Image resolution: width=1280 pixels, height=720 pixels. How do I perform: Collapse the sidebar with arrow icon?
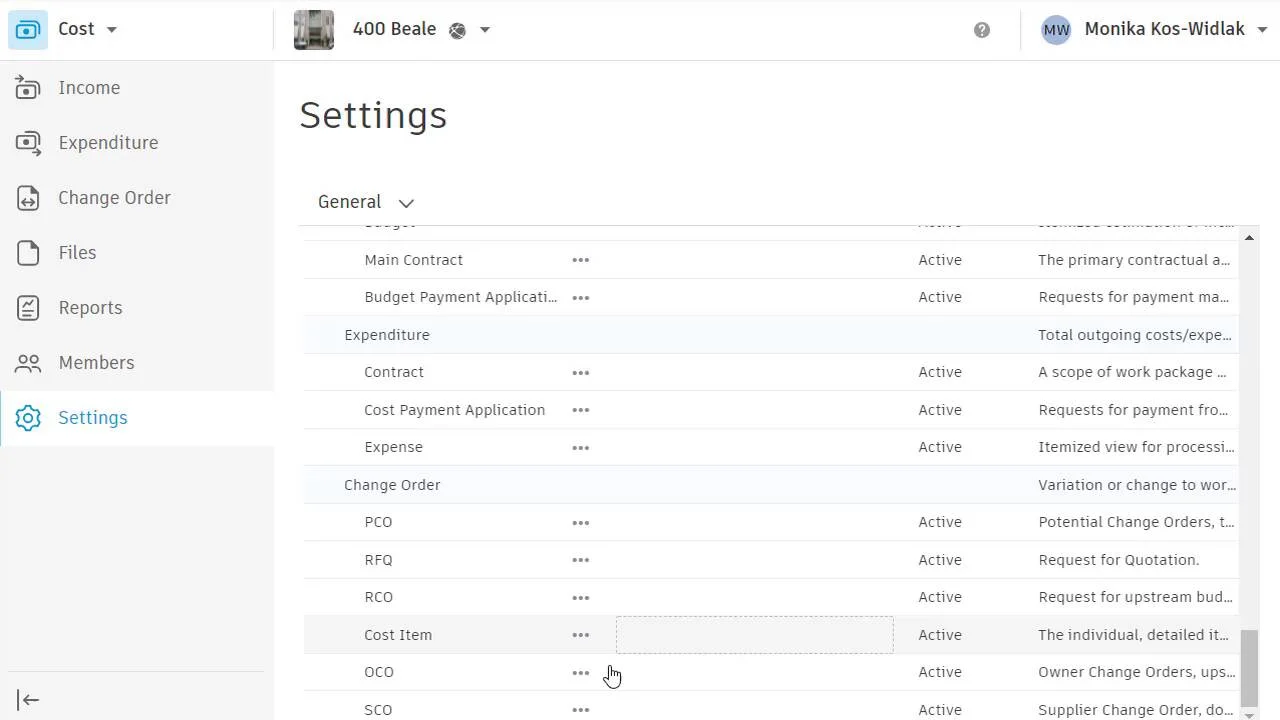click(x=28, y=700)
